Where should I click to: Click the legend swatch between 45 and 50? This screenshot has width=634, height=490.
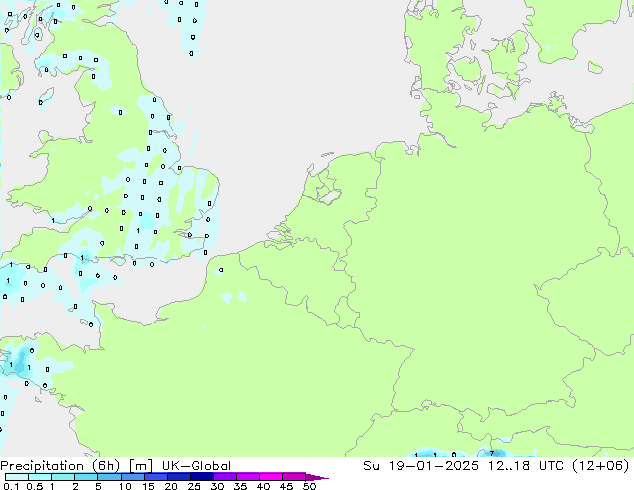294,477
